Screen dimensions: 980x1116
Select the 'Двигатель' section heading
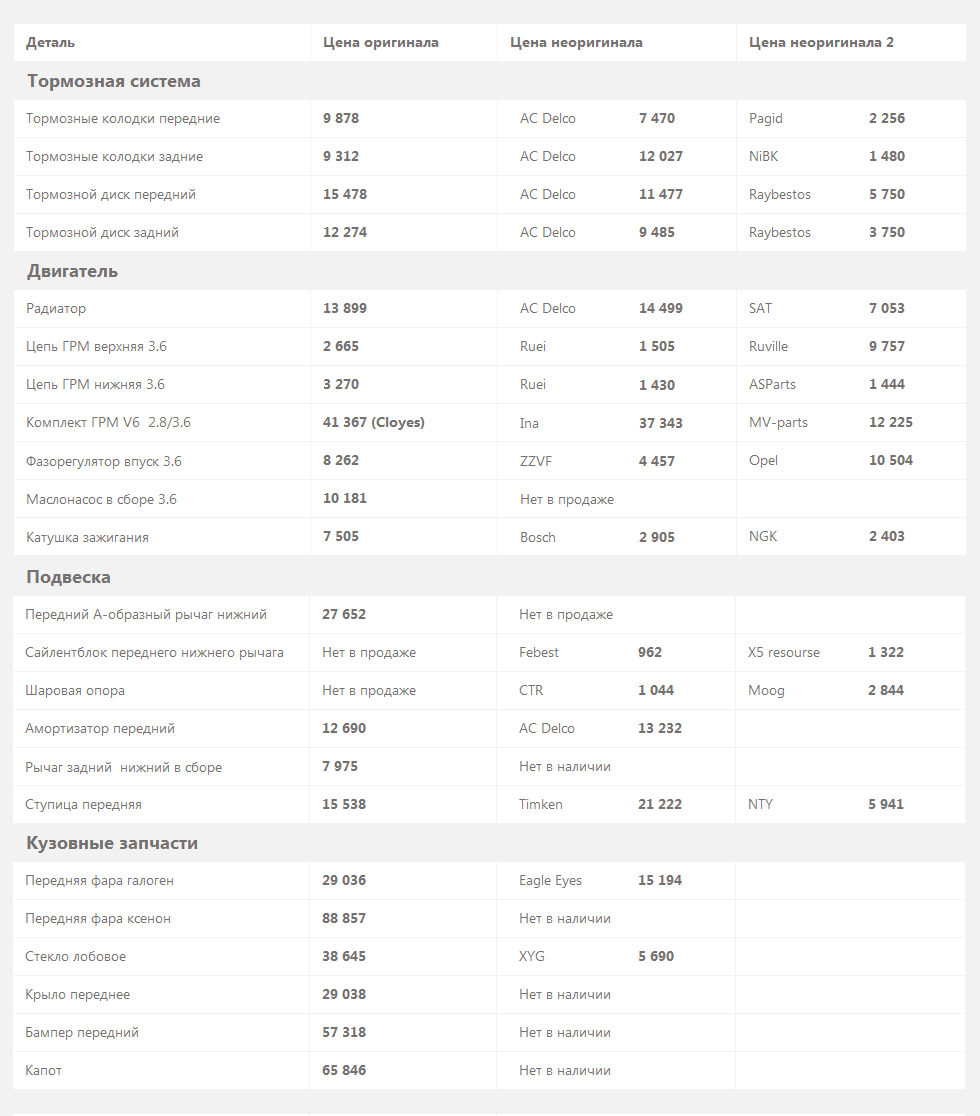[73, 271]
